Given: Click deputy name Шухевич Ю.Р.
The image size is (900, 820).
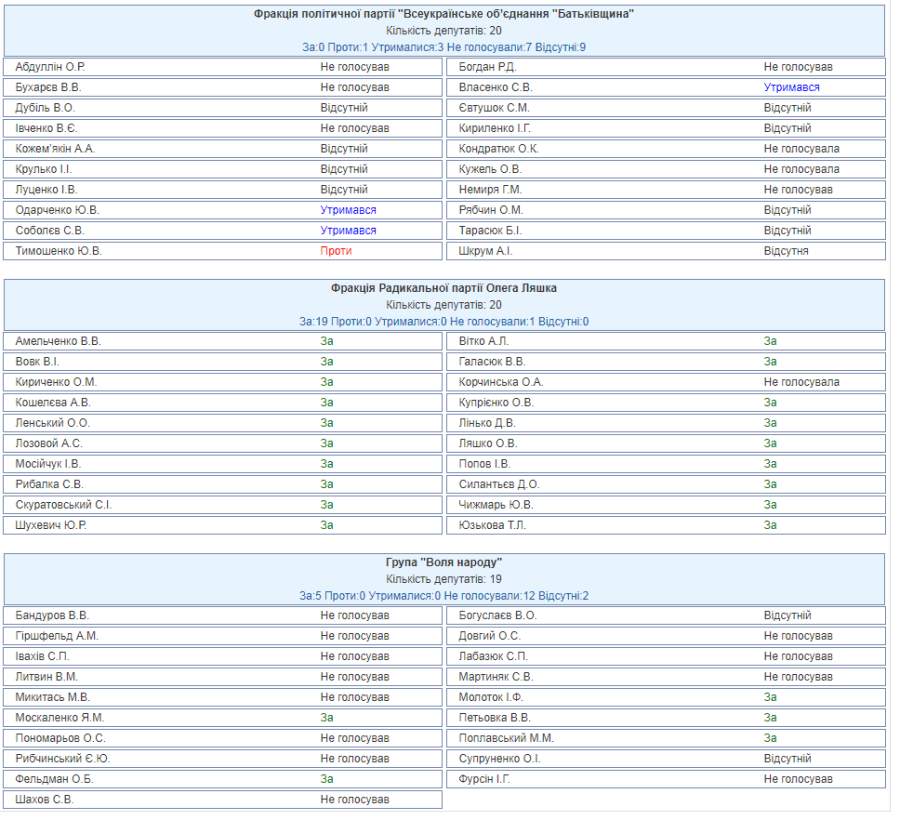Looking at the screenshot, I should (x=51, y=525).
